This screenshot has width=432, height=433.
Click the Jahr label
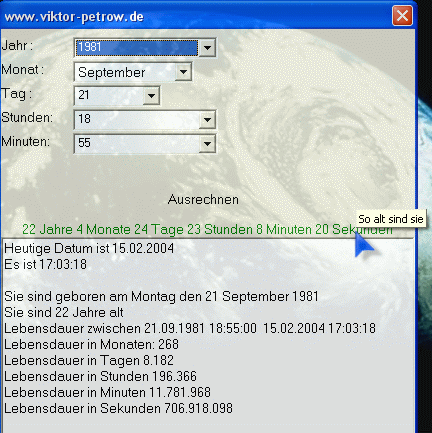pyautogui.click(x=17, y=45)
